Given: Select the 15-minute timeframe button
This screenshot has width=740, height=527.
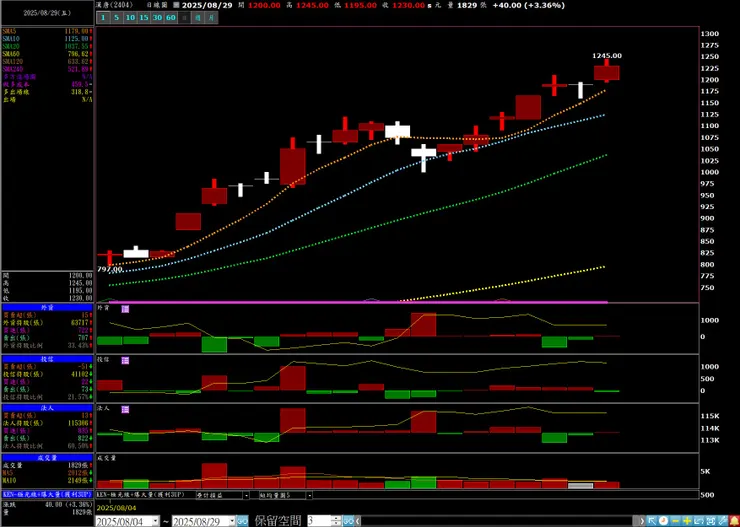Looking at the screenshot, I should [x=143, y=18].
